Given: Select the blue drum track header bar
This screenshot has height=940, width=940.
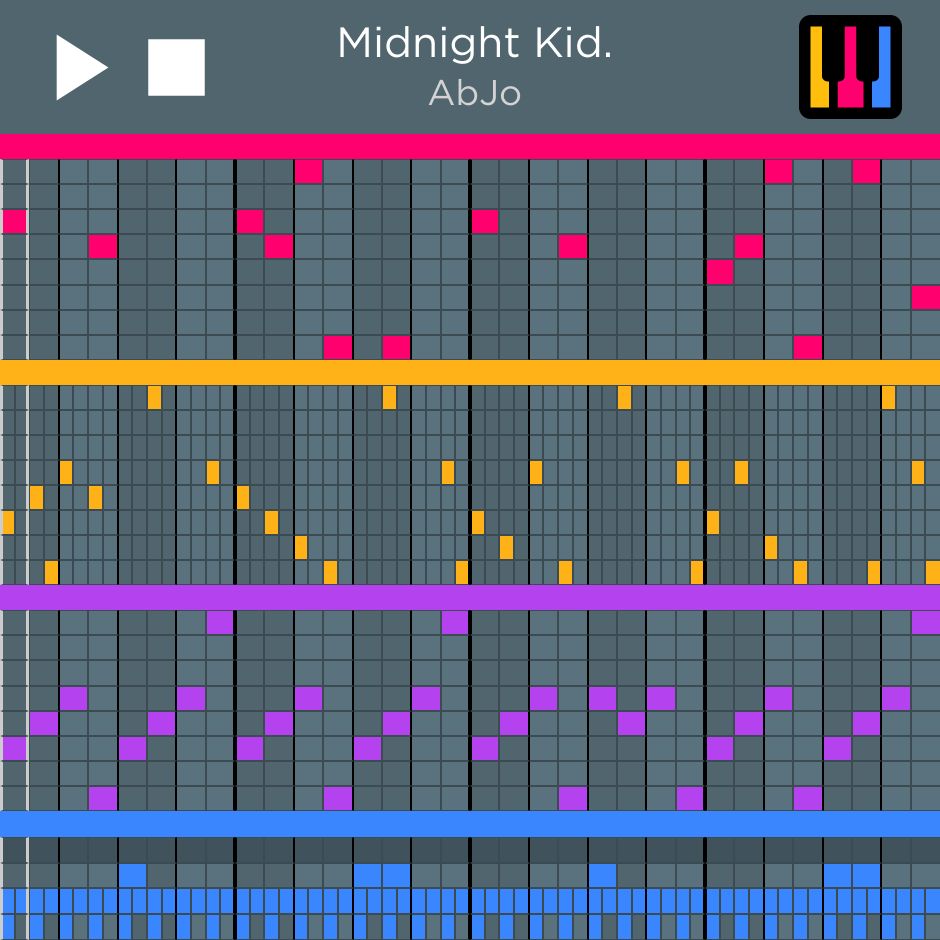Looking at the screenshot, I should pyautogui.click(x=470, y=824).
